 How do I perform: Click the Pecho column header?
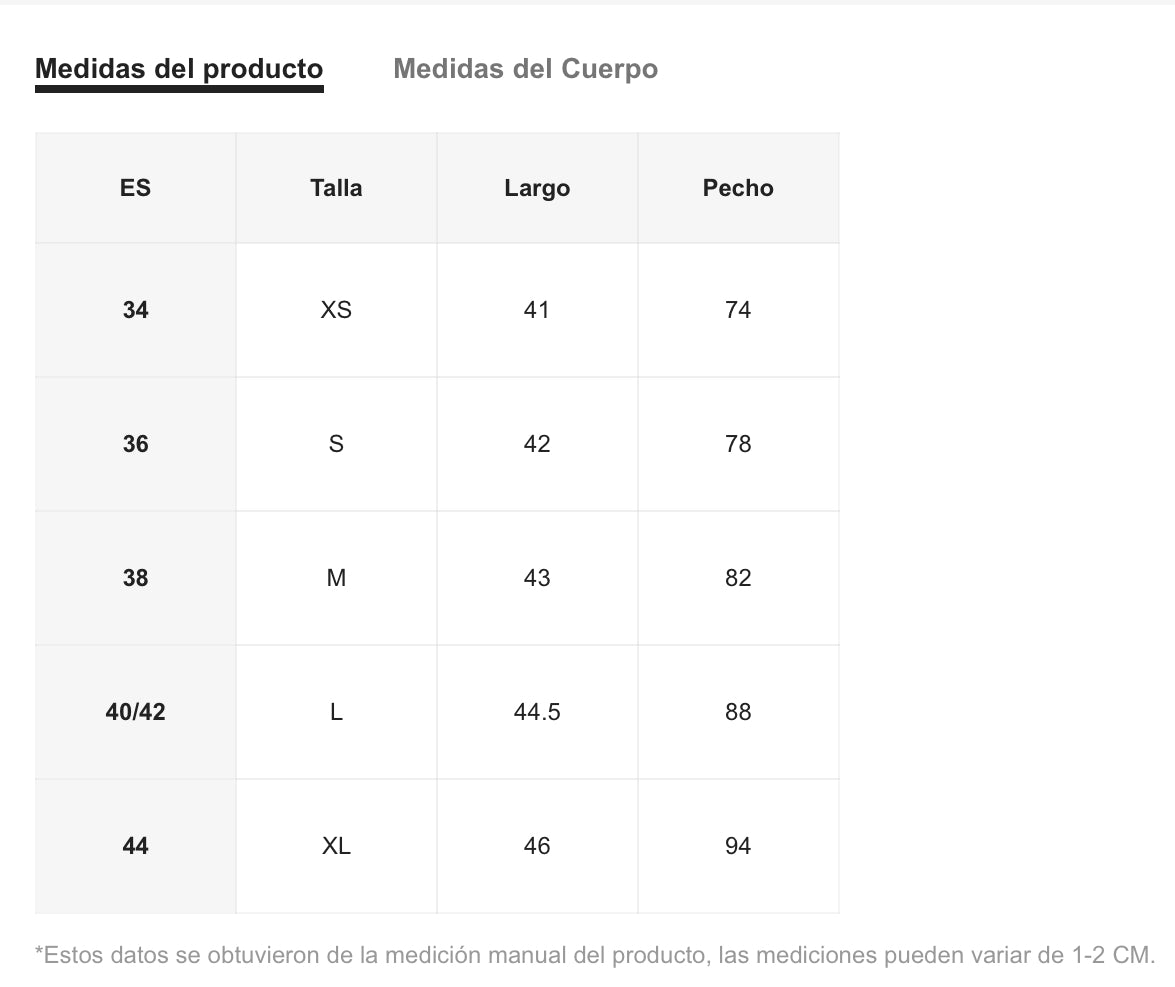tap(738, 188)
